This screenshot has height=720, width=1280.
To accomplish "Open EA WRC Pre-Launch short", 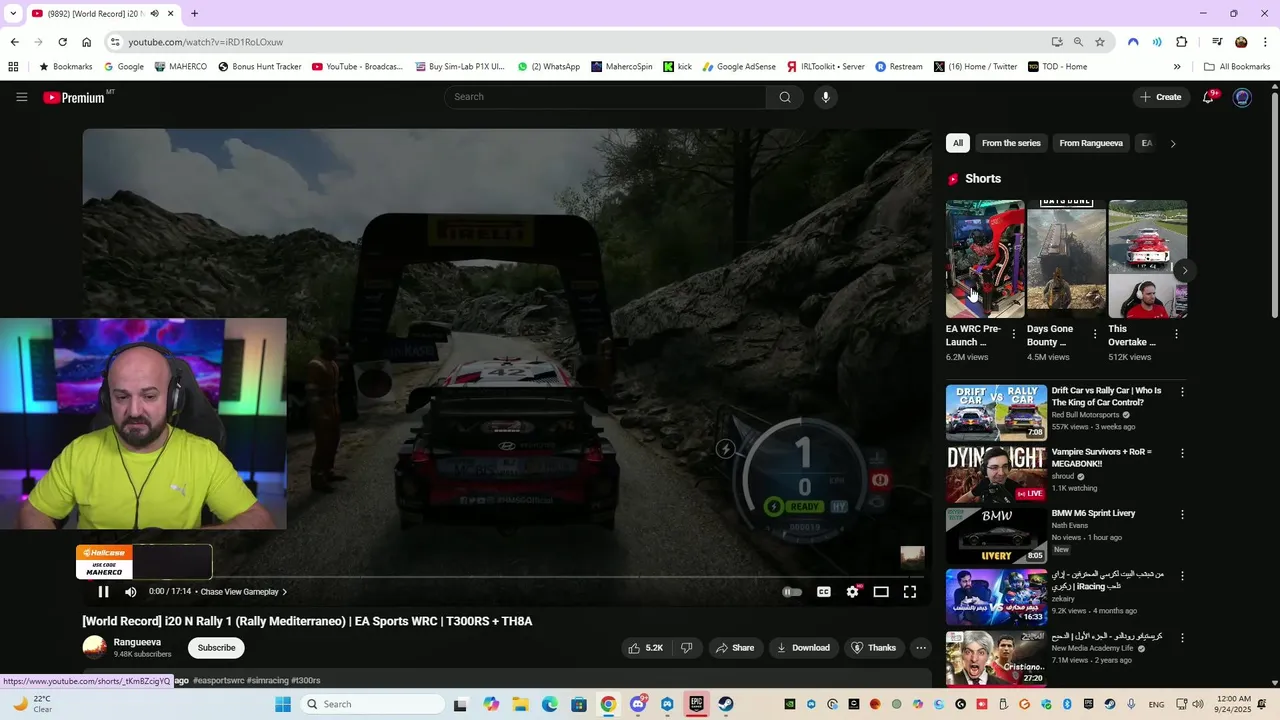I will (x=985, y=259).
